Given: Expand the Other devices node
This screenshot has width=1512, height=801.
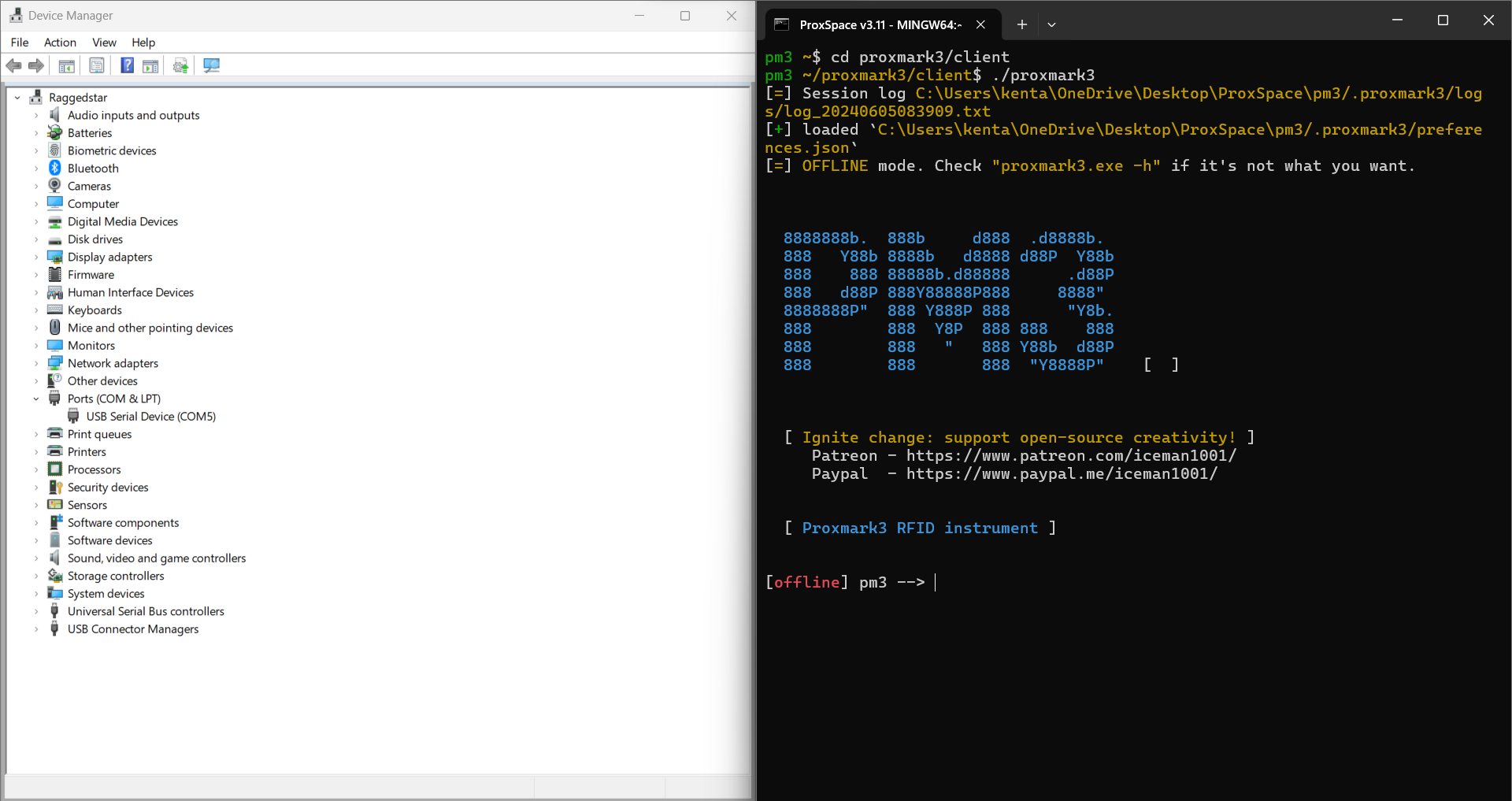Looking at the screenshot, I should coord(36,381).
